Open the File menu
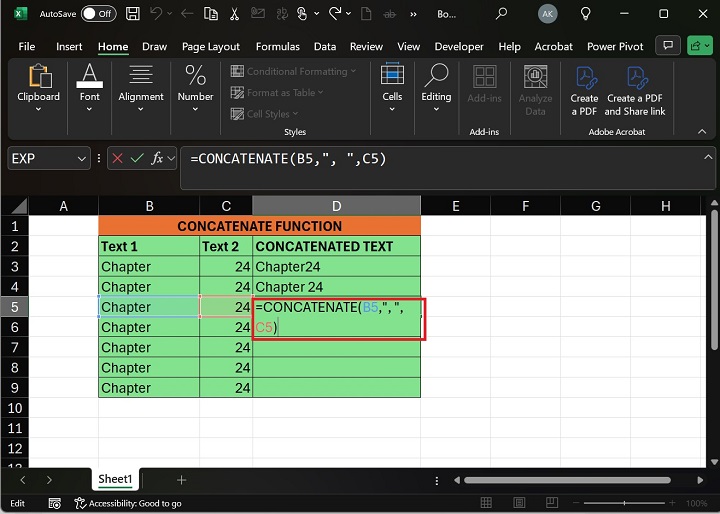 pyautogui.click(x=26, y=46)
